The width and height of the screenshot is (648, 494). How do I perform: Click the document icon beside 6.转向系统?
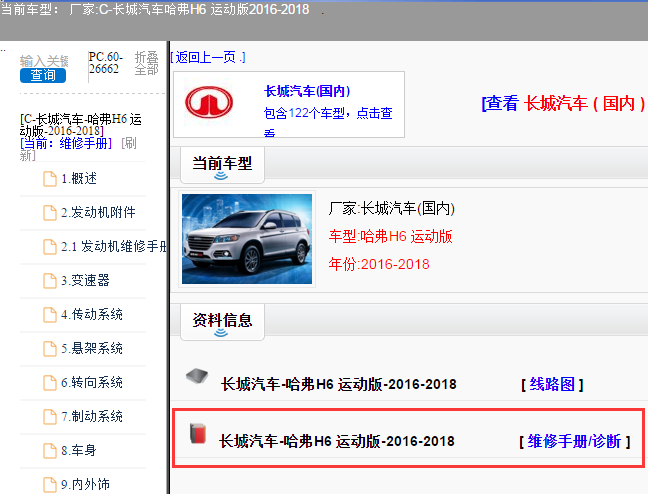tap(50, 383)
